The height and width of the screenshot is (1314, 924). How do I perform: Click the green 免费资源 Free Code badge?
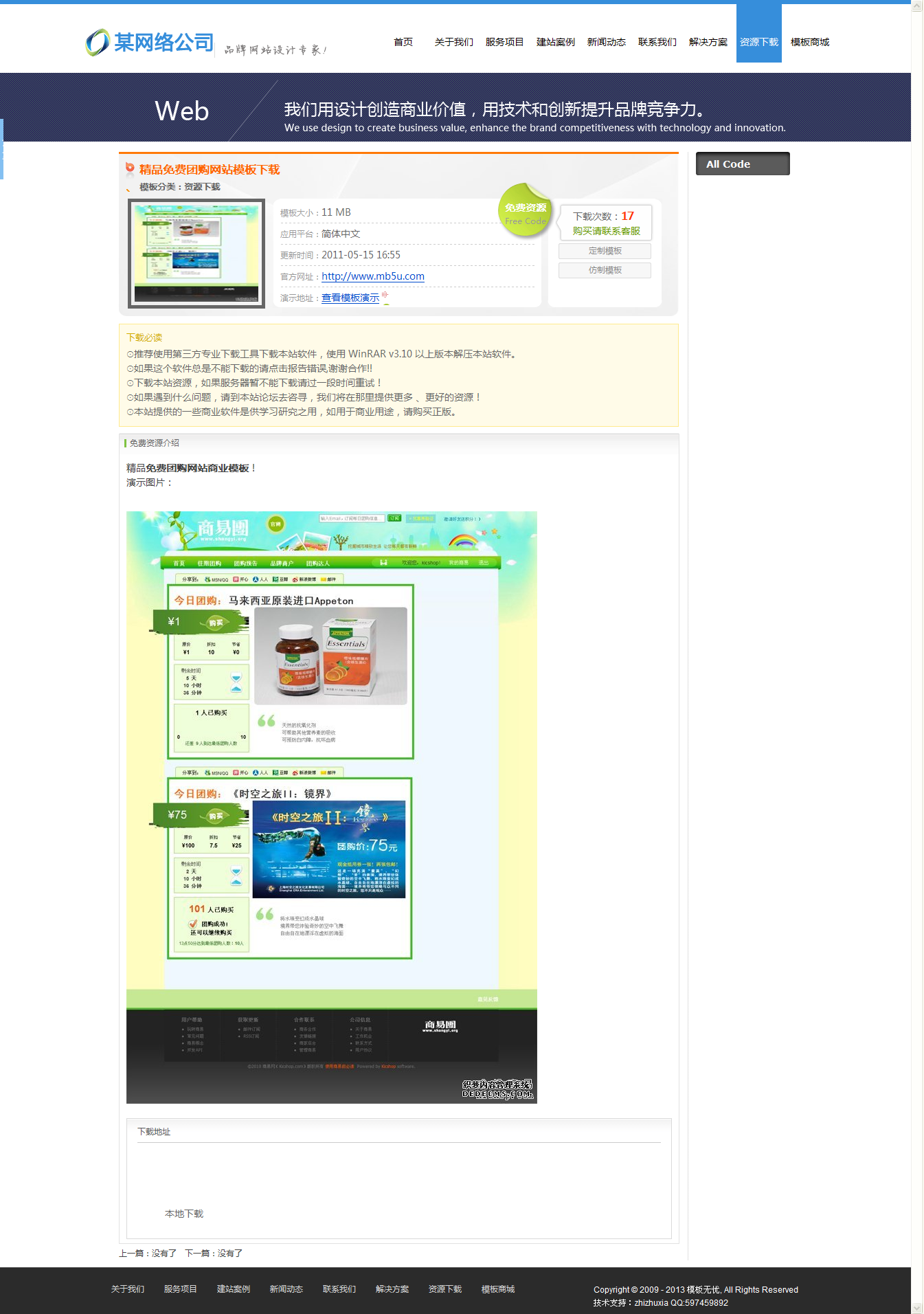pos(525,212)
